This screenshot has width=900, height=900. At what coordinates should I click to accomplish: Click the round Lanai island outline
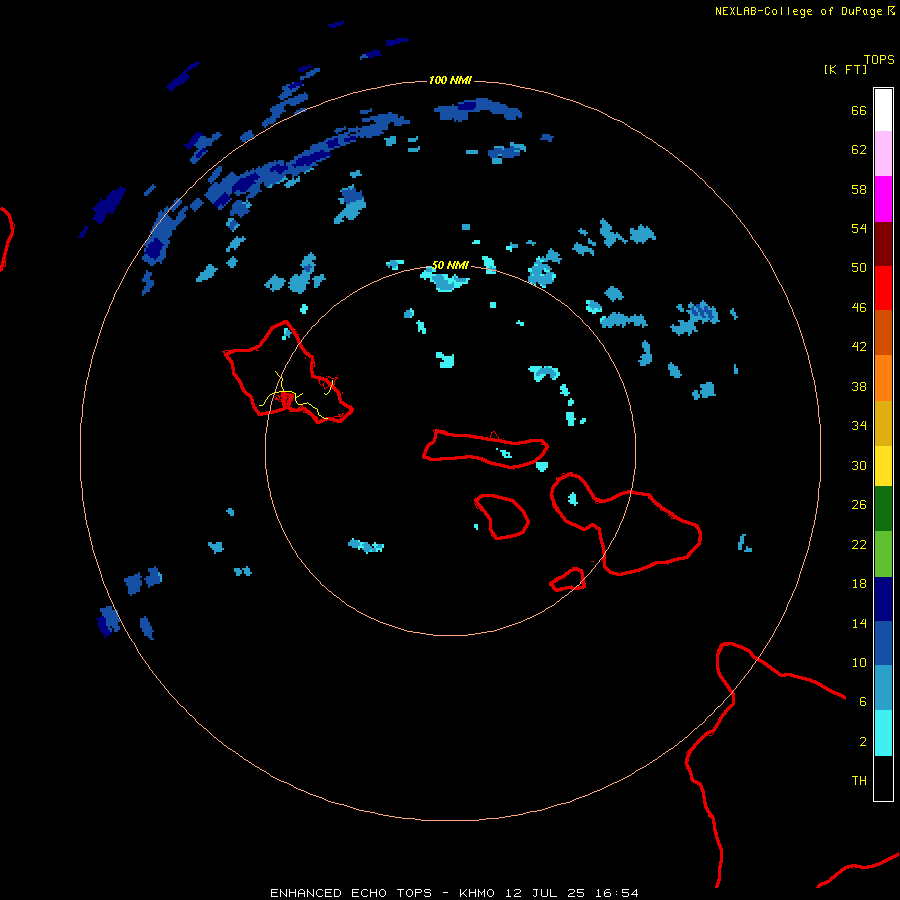pos(502,517)
